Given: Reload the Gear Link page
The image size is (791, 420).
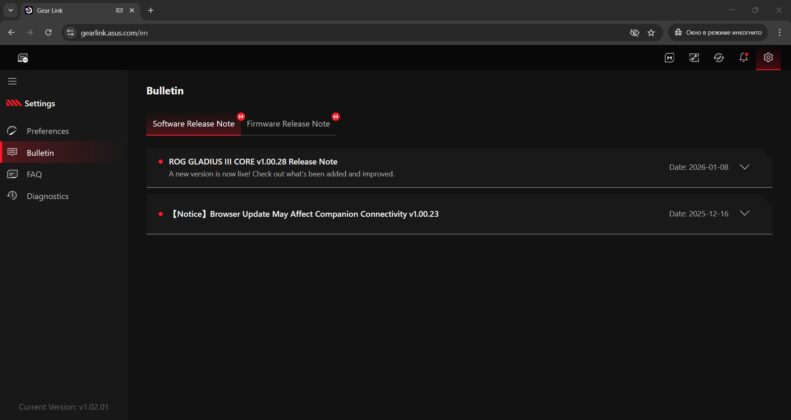Looking at the screenshot, I should coord(48,32).
